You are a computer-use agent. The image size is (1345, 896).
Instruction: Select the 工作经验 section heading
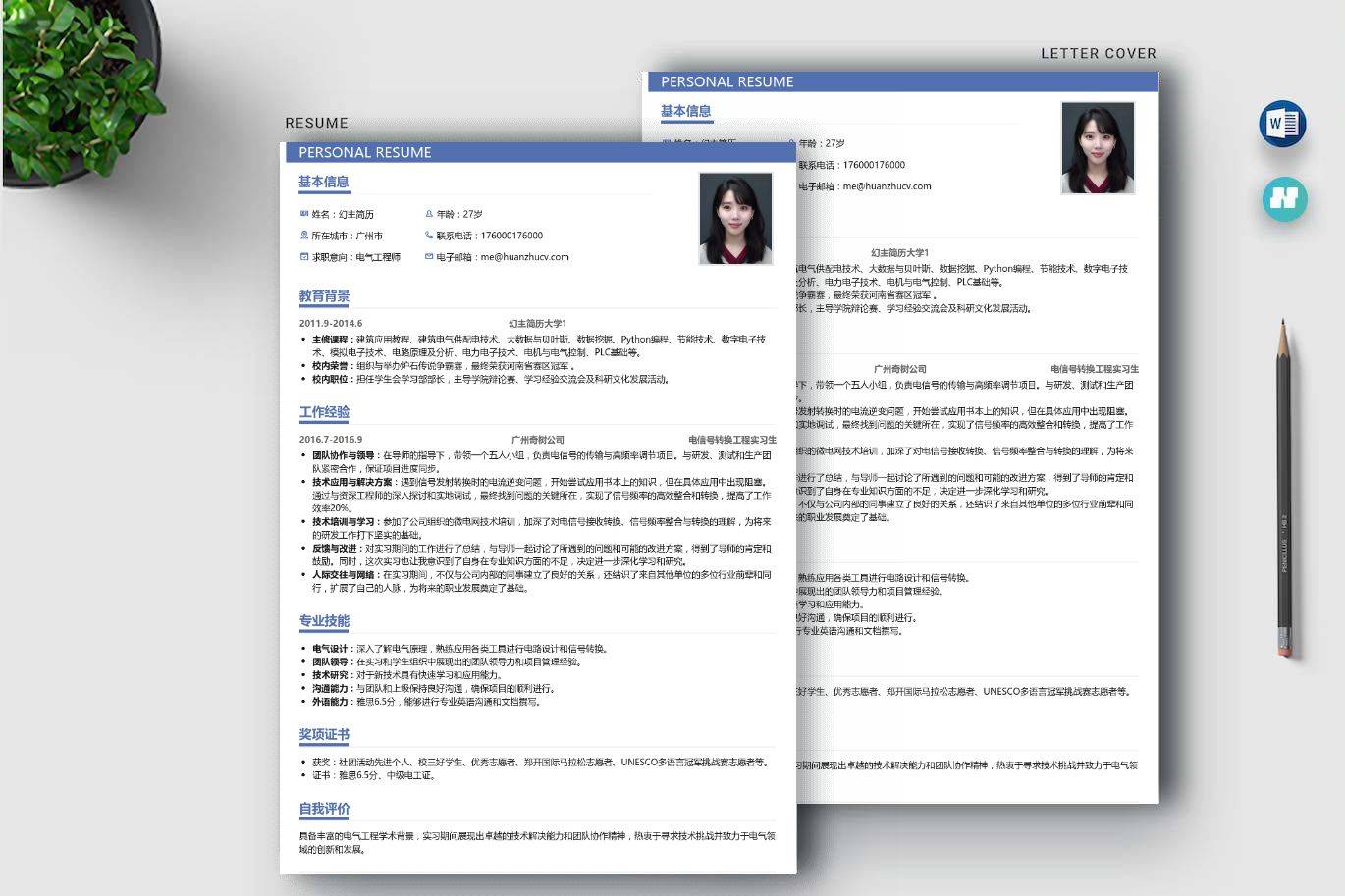click(324, 412)
